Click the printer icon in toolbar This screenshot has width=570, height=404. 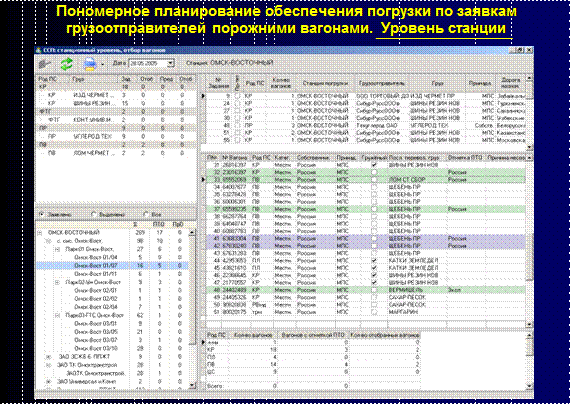coord(90,64)
